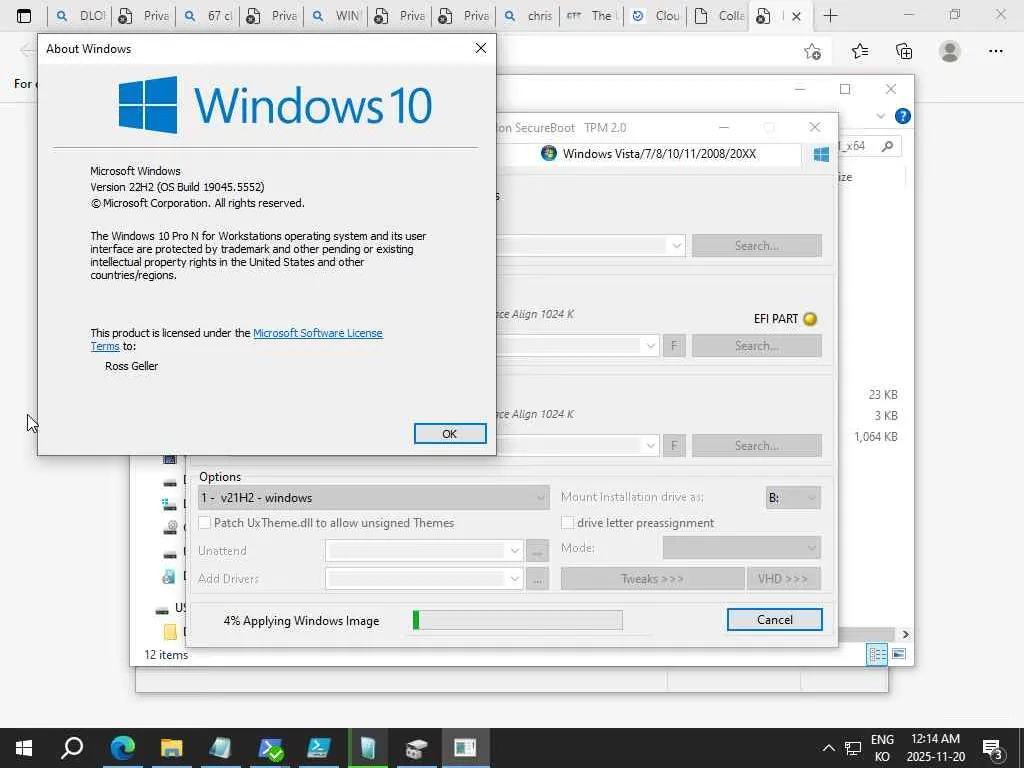This screenshot has width=1024, height=768.
Task: Click the VHD >>> button
Action: tap(783, 579)
